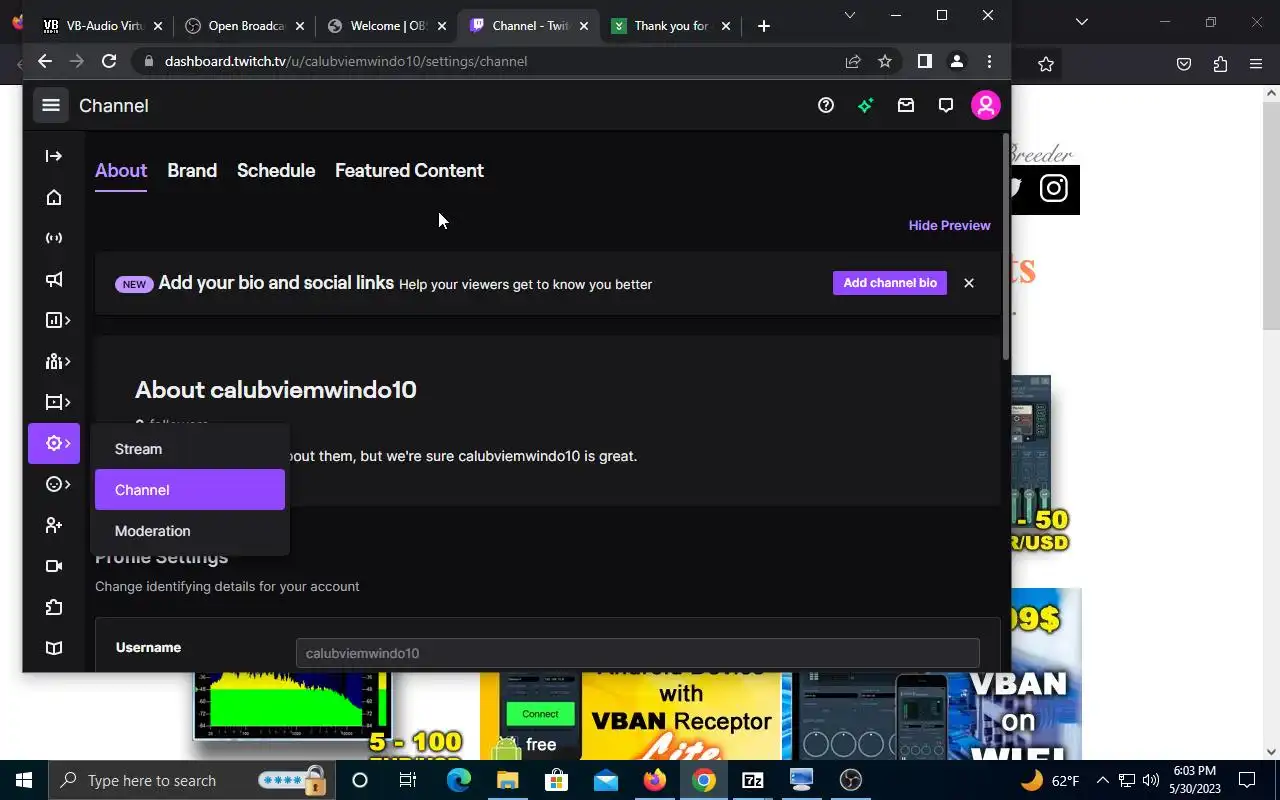Switch to the Featured Content tab
The height and width of the screenshot is (800, 1280).
coord(409,171)
